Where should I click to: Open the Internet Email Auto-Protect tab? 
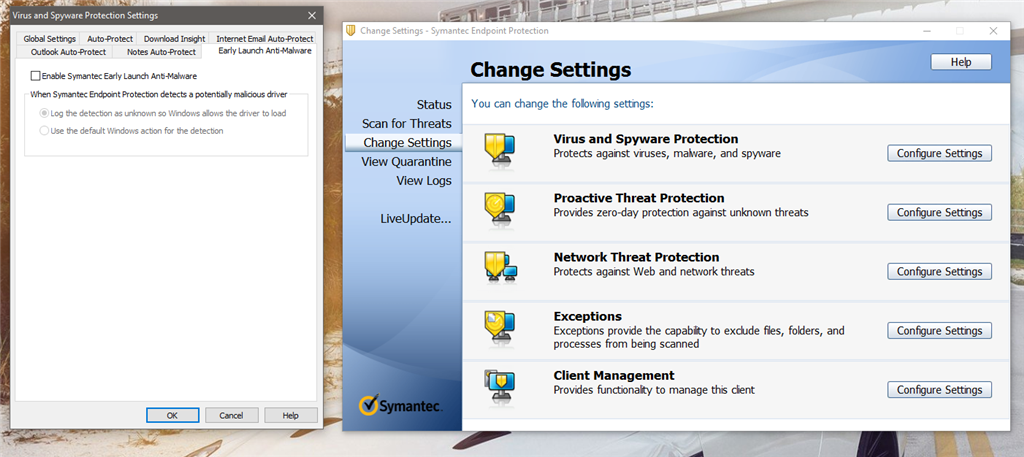click(264, 39)
